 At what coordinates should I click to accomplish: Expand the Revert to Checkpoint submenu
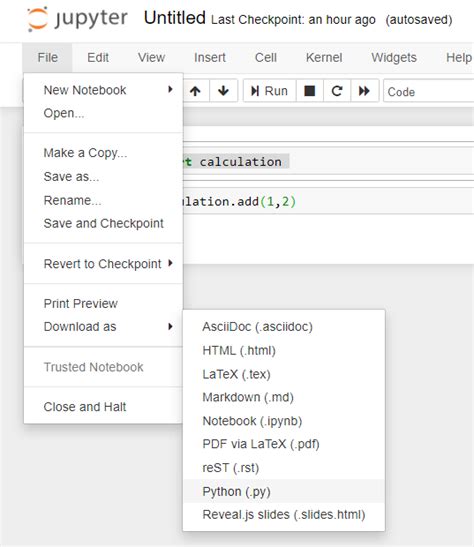pos(104,264)
